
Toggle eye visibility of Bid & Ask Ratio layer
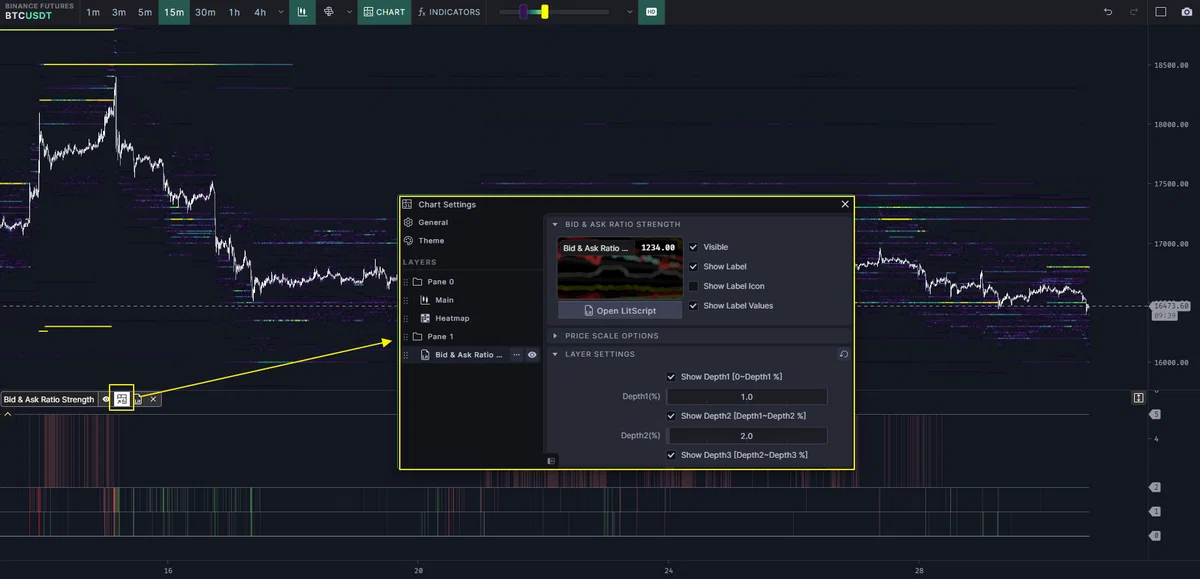[532, 354]
